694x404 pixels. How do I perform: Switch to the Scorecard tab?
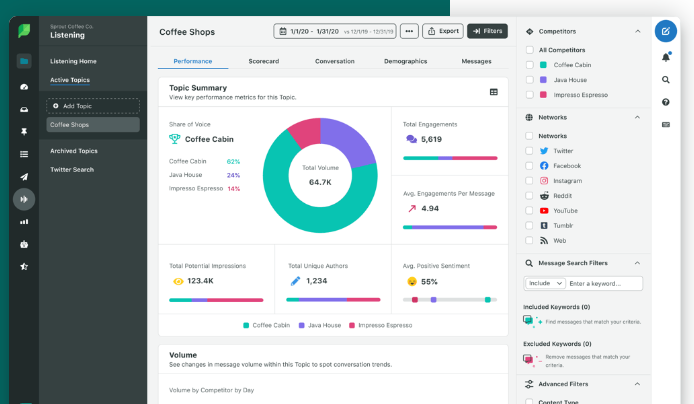tap(264, 61)
